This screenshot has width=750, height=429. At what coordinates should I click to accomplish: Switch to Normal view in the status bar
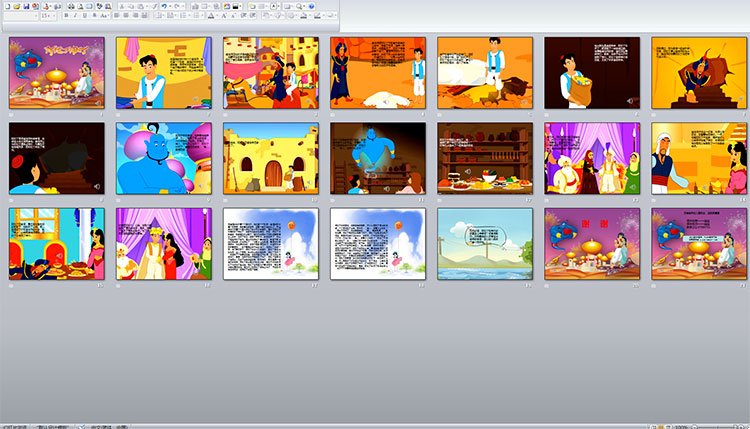[x=652, y=427]
